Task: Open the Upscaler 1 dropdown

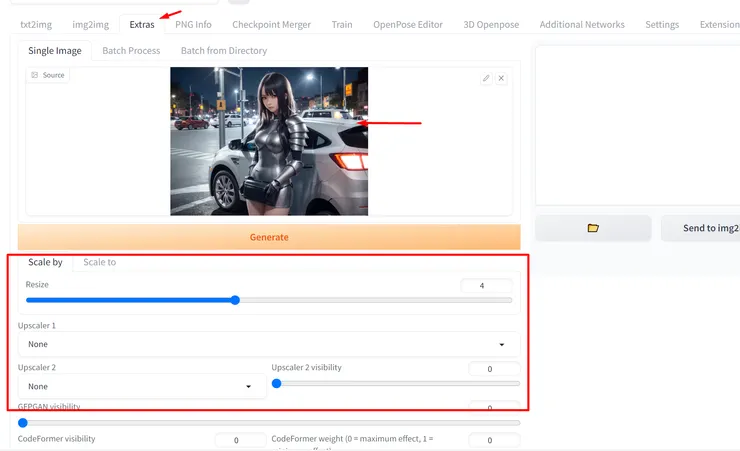Action: [269, 344]
